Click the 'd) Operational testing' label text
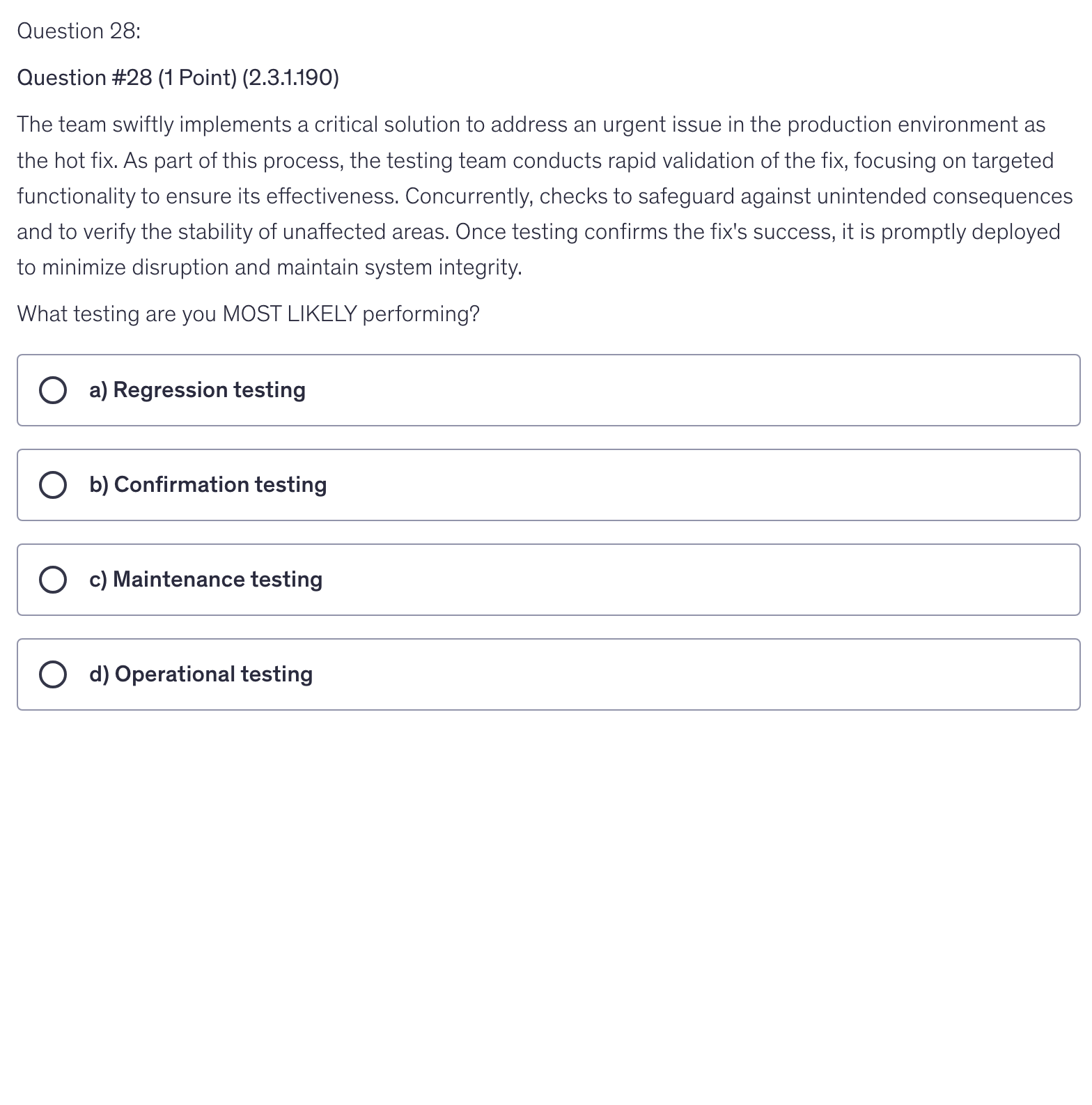The image size is (1092, 1105). [x=201, y=674]
